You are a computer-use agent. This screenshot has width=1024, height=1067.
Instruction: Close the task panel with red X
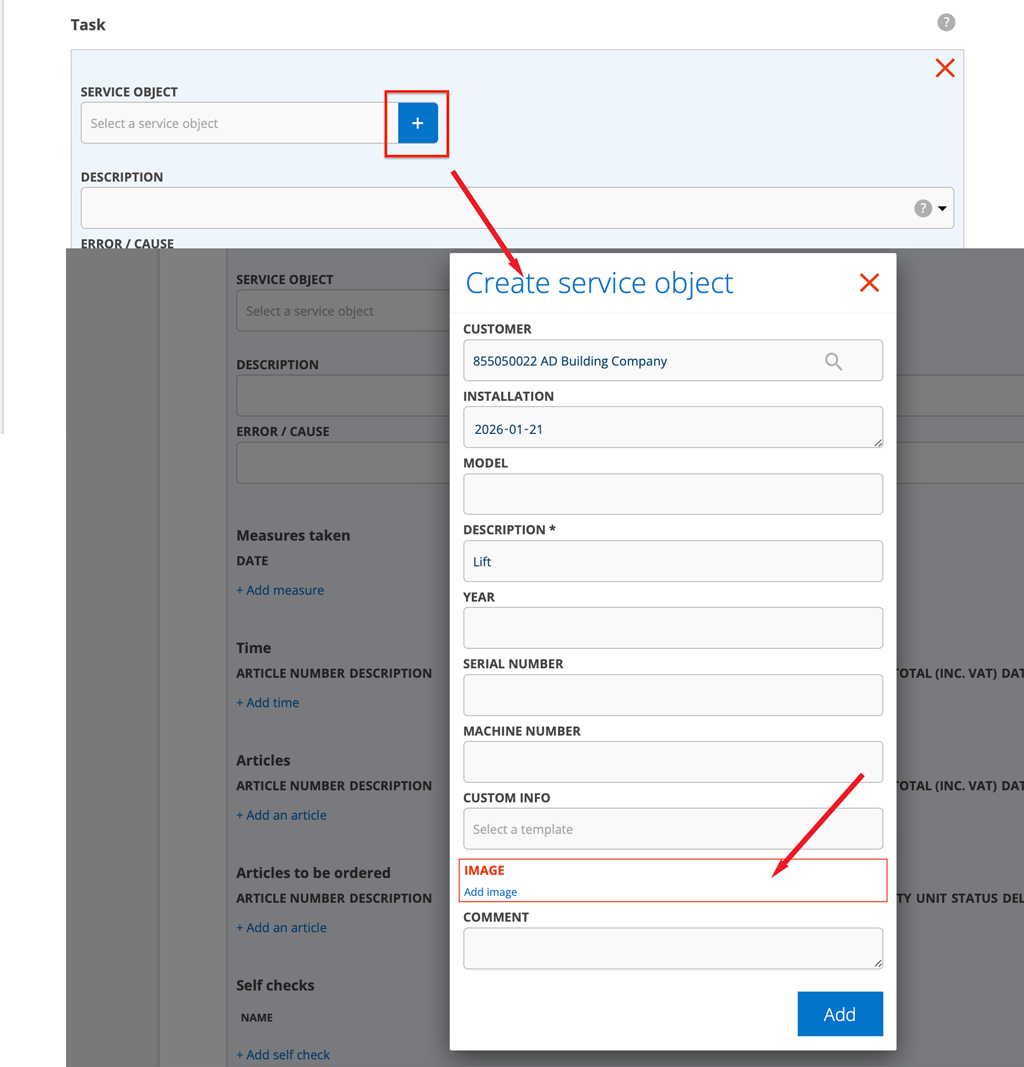945,68
